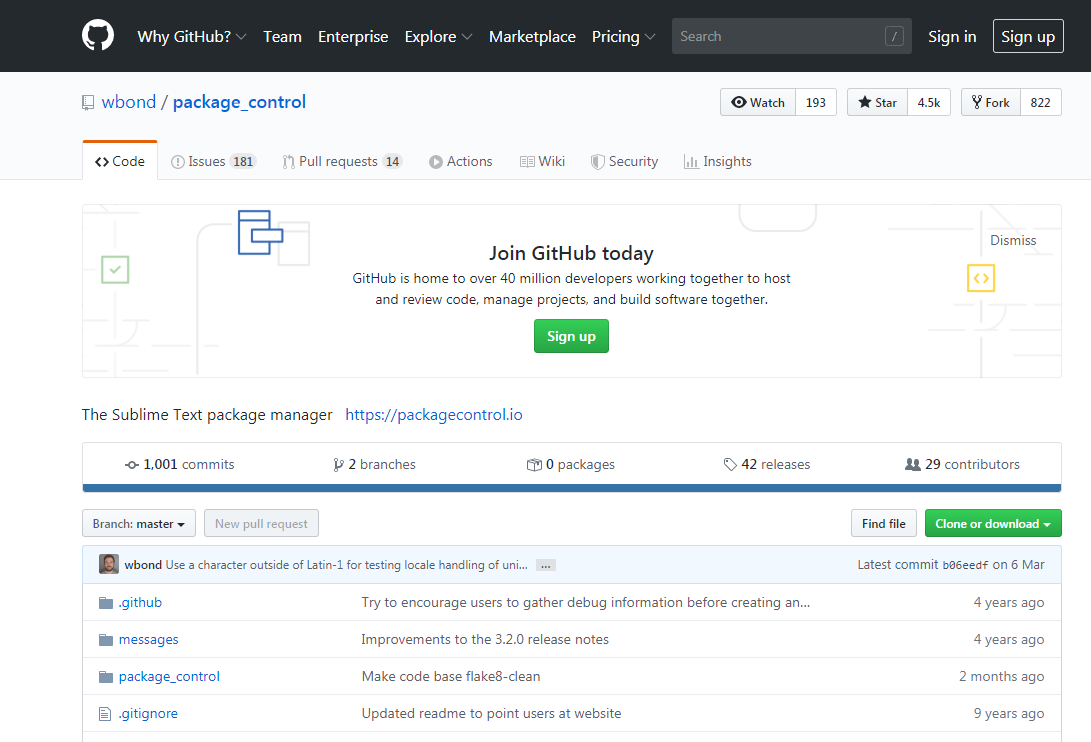Switch to the Pull requests tab
This screenshot has height=742, width=1091.
pyautogui.click(x=342, y=161)
